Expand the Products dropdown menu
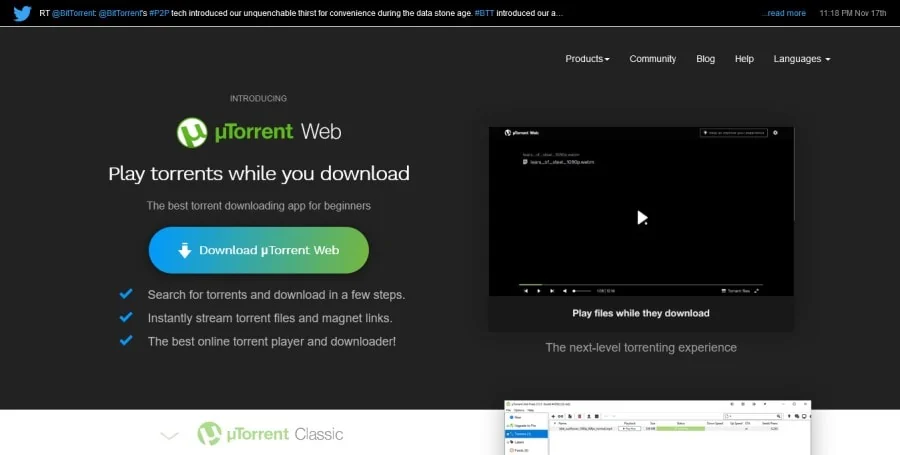Screen dimensions: 900x455 click(587, 59)
